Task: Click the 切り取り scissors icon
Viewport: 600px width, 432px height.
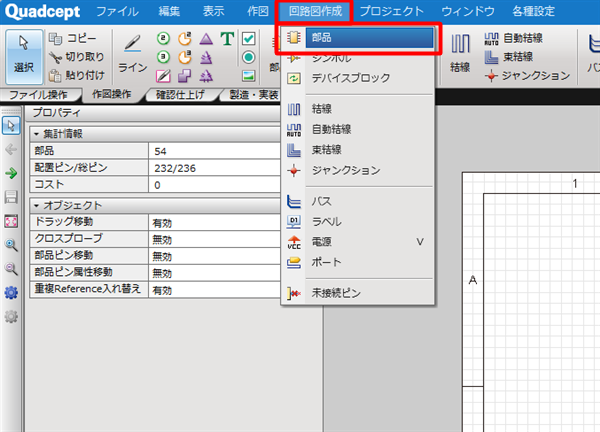Action: [55, 57]
